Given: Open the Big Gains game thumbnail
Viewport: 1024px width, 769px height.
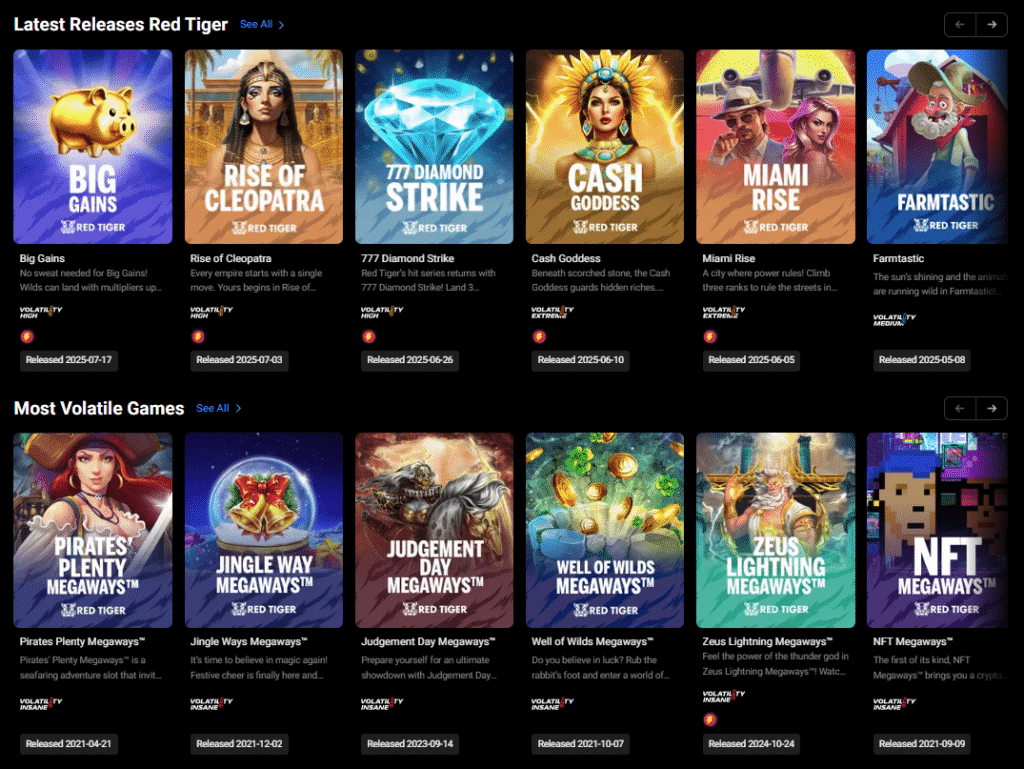Looking at the screenshot, I should [x=93, y=147].
